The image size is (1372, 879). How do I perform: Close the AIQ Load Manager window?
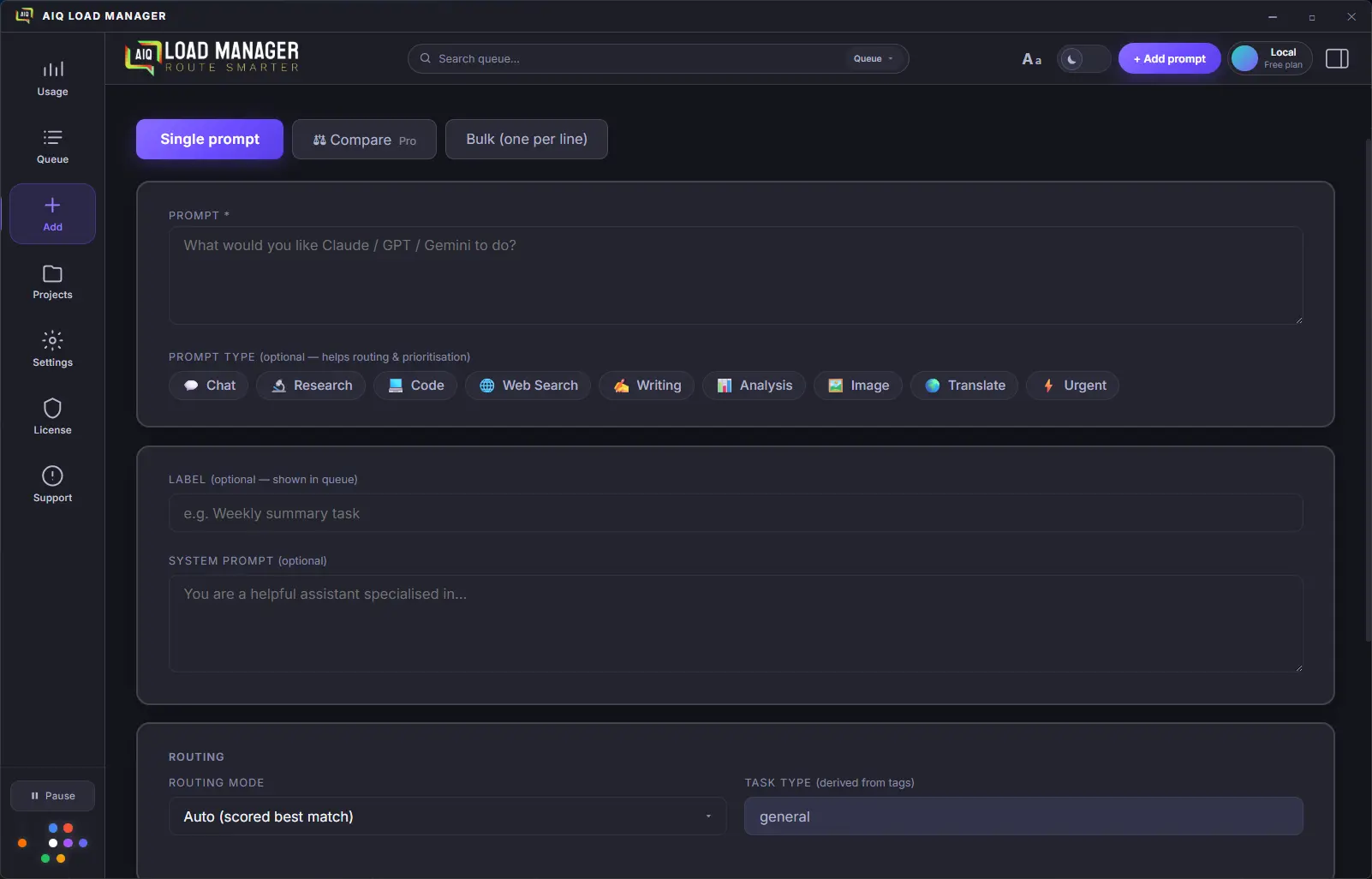click(x=1351, y=16)
